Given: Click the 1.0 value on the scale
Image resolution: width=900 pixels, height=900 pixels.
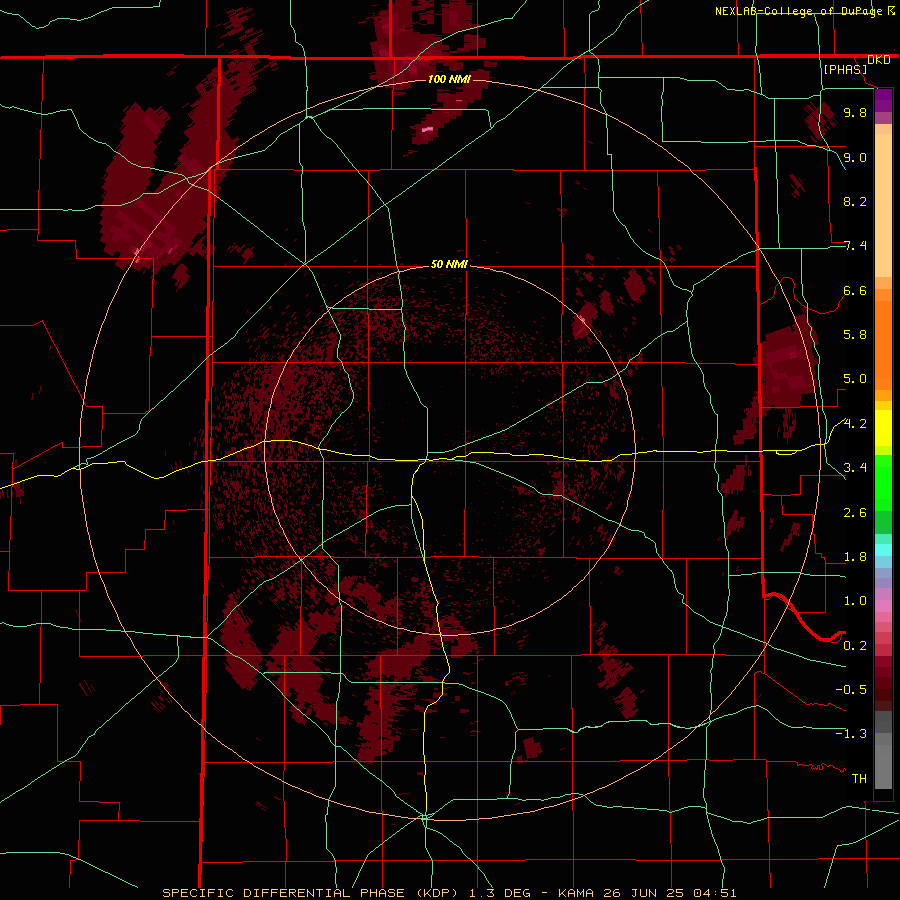Looking at the screenshot, I should tap(855, 601).
